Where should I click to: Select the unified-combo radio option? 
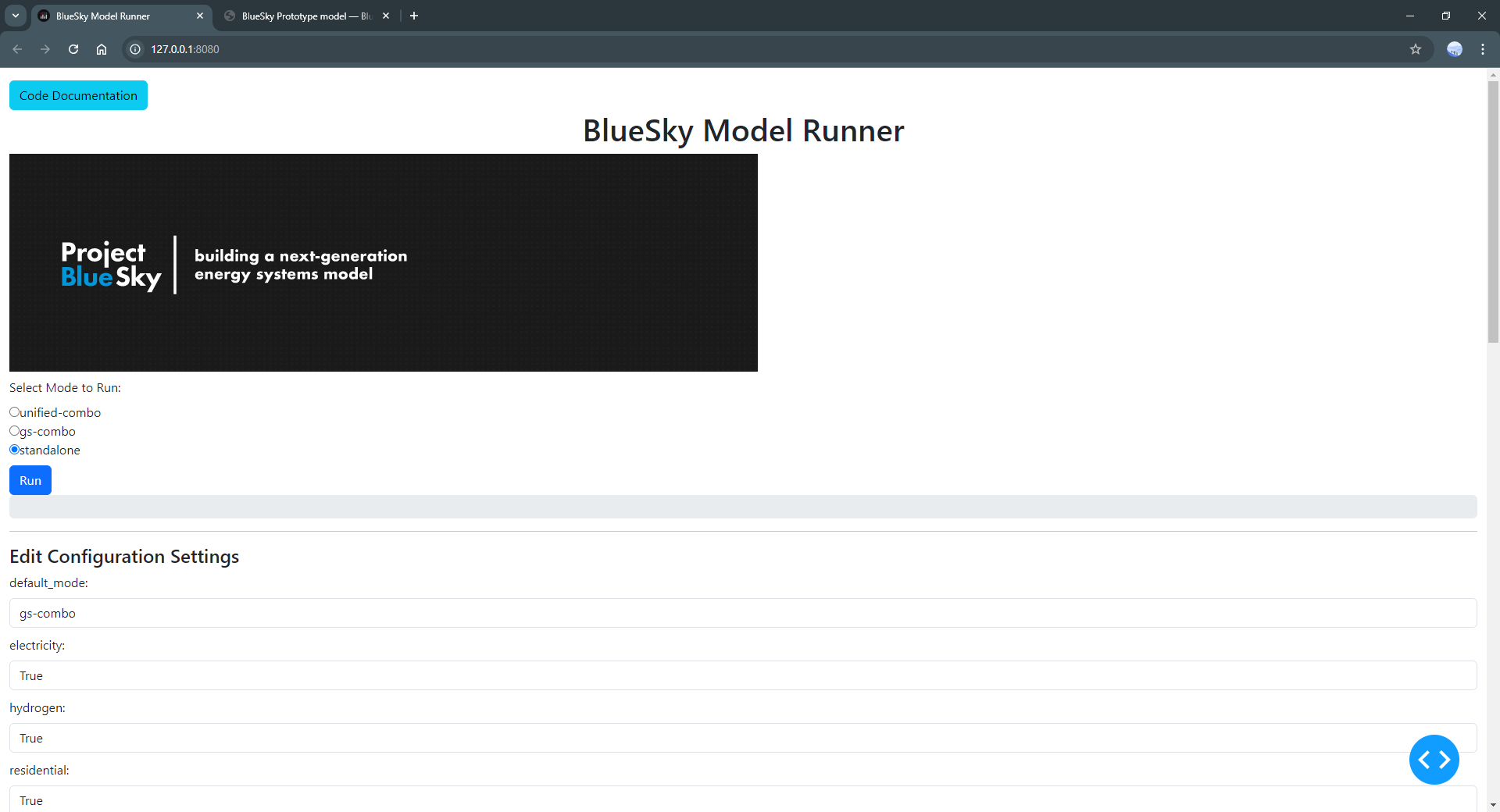tap(14, 412)
